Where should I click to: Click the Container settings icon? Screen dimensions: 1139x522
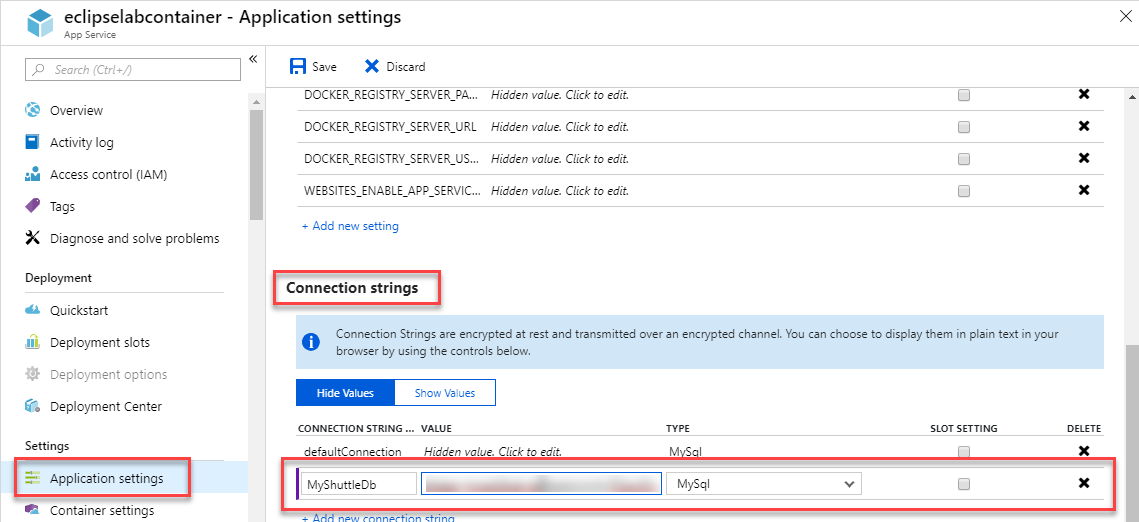tap(33, 510)
